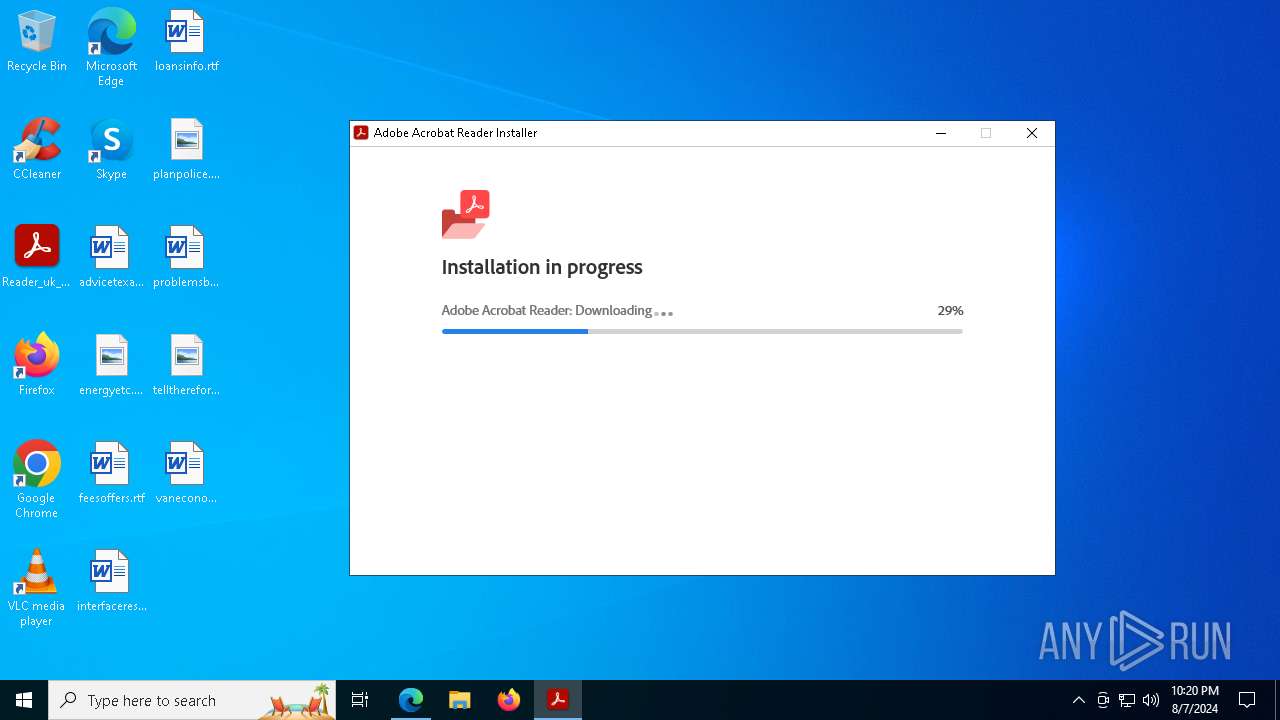Image resolution: width=1280 pixels, height=720 pixels.
Task: Close the Adobe Acrobat Reader Installer
Action: (1032, 133)
